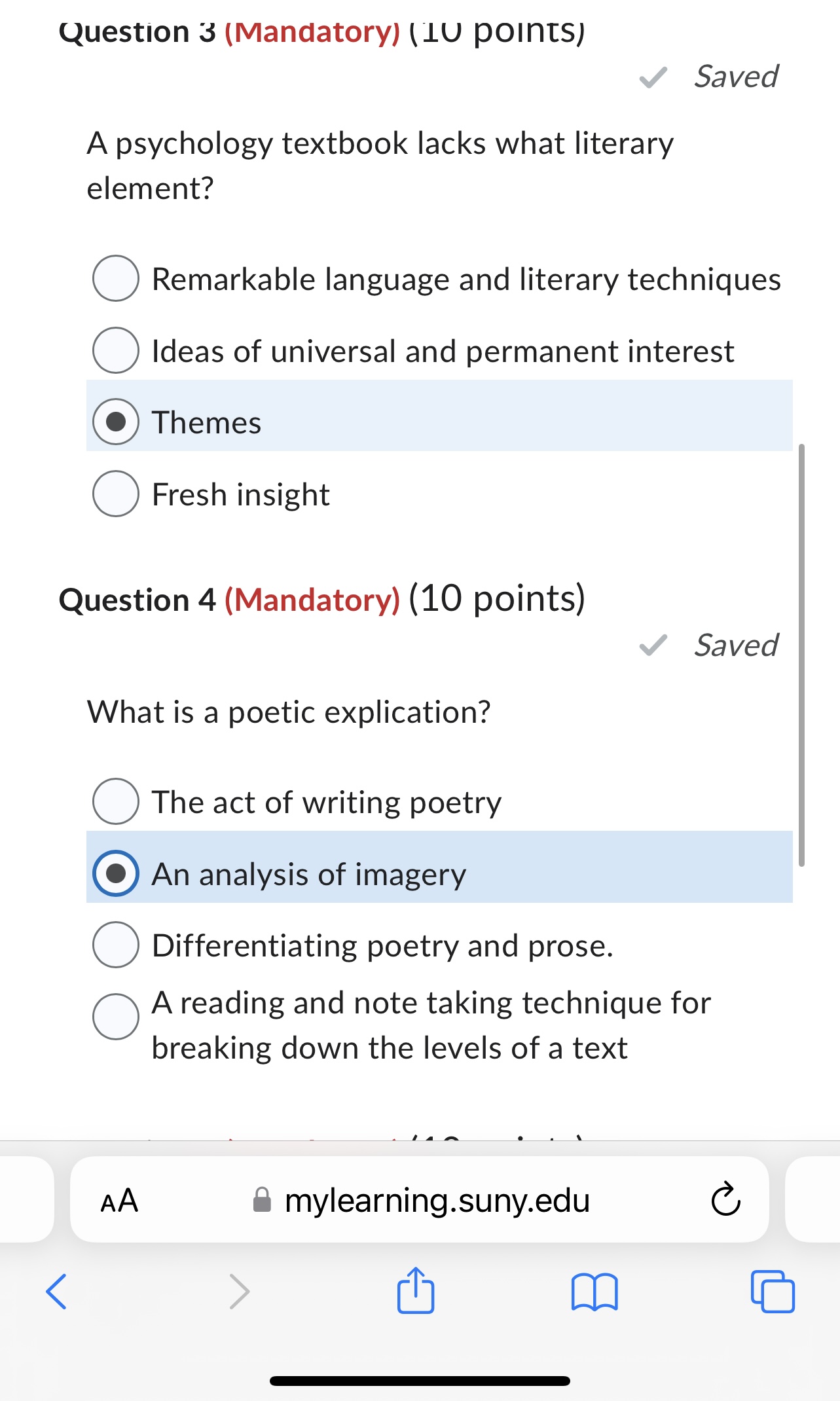Click the "Themes" radio button
The height and width of the screenshot is (1401, 840).
116,422
